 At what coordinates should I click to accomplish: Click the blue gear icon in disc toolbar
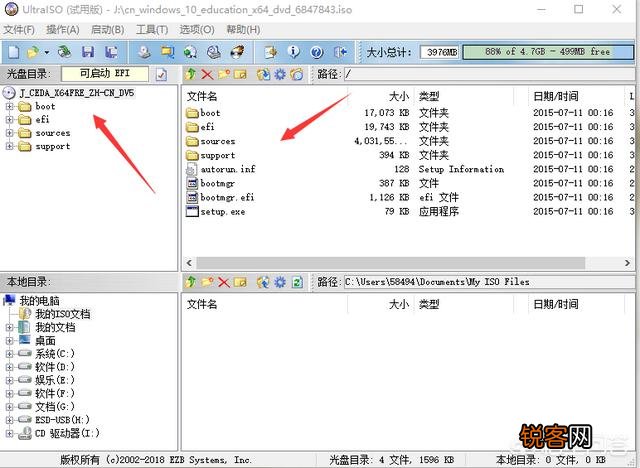280,74
